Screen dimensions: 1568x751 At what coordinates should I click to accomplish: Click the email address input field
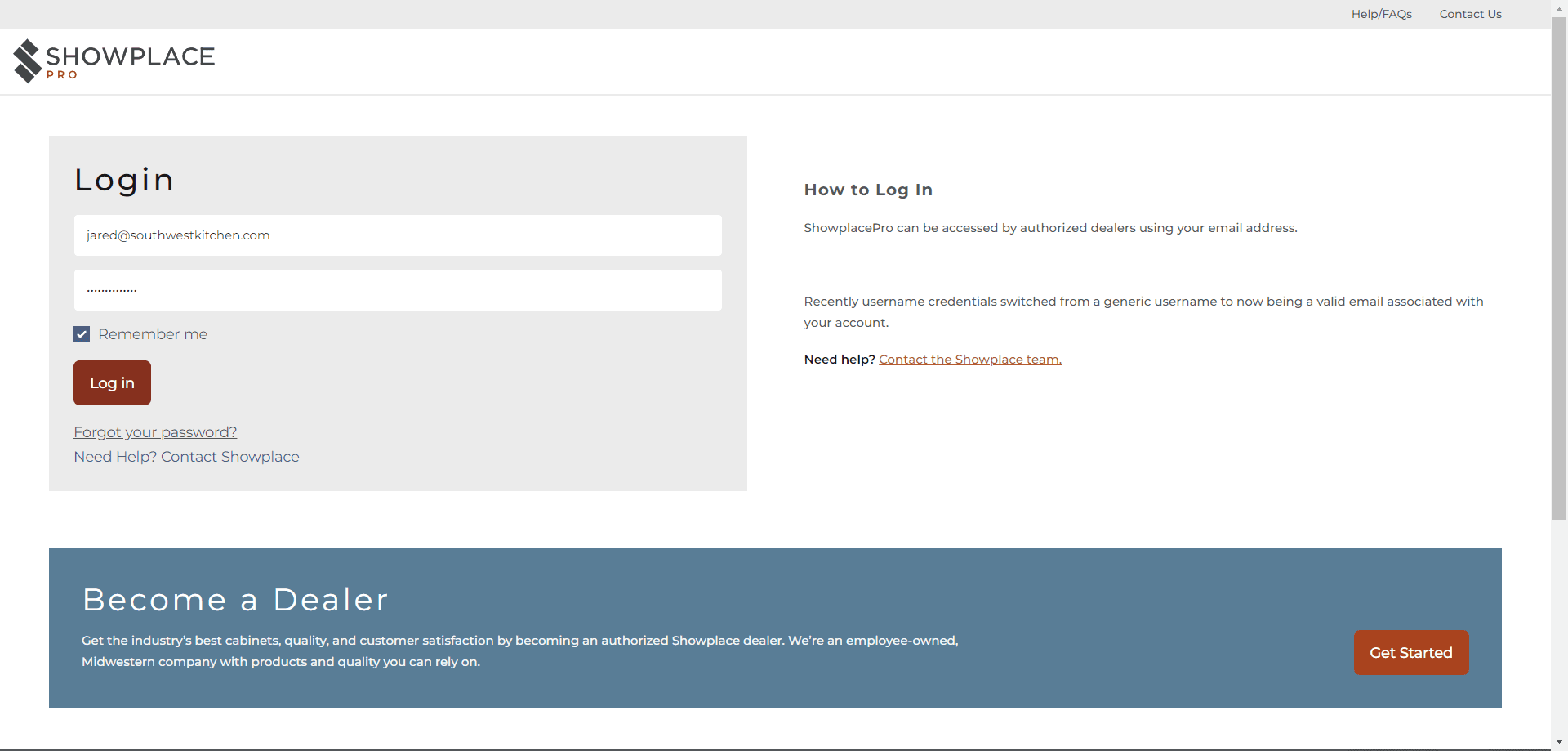point(398,235)
